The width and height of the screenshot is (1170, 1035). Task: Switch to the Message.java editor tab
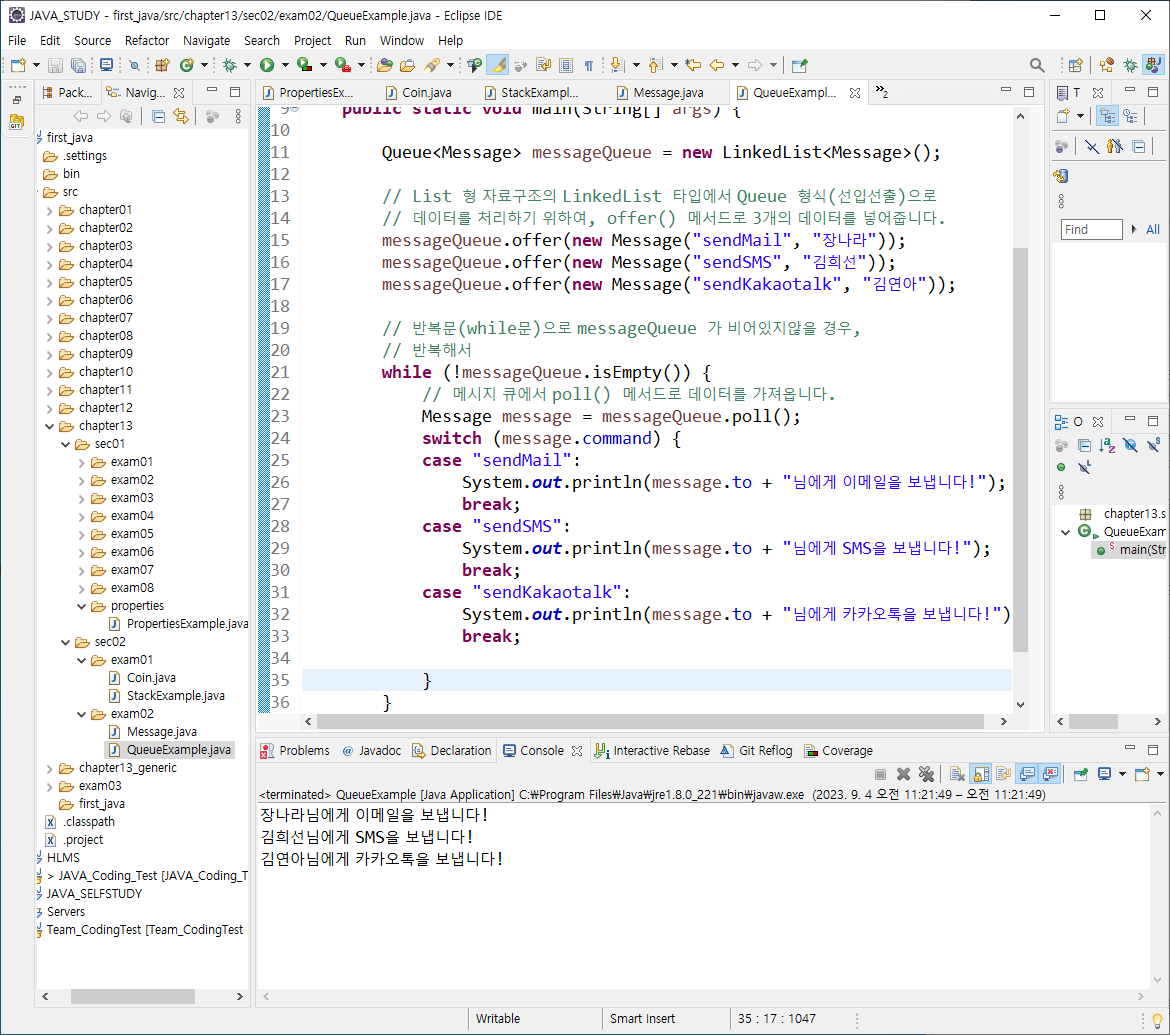669,93
